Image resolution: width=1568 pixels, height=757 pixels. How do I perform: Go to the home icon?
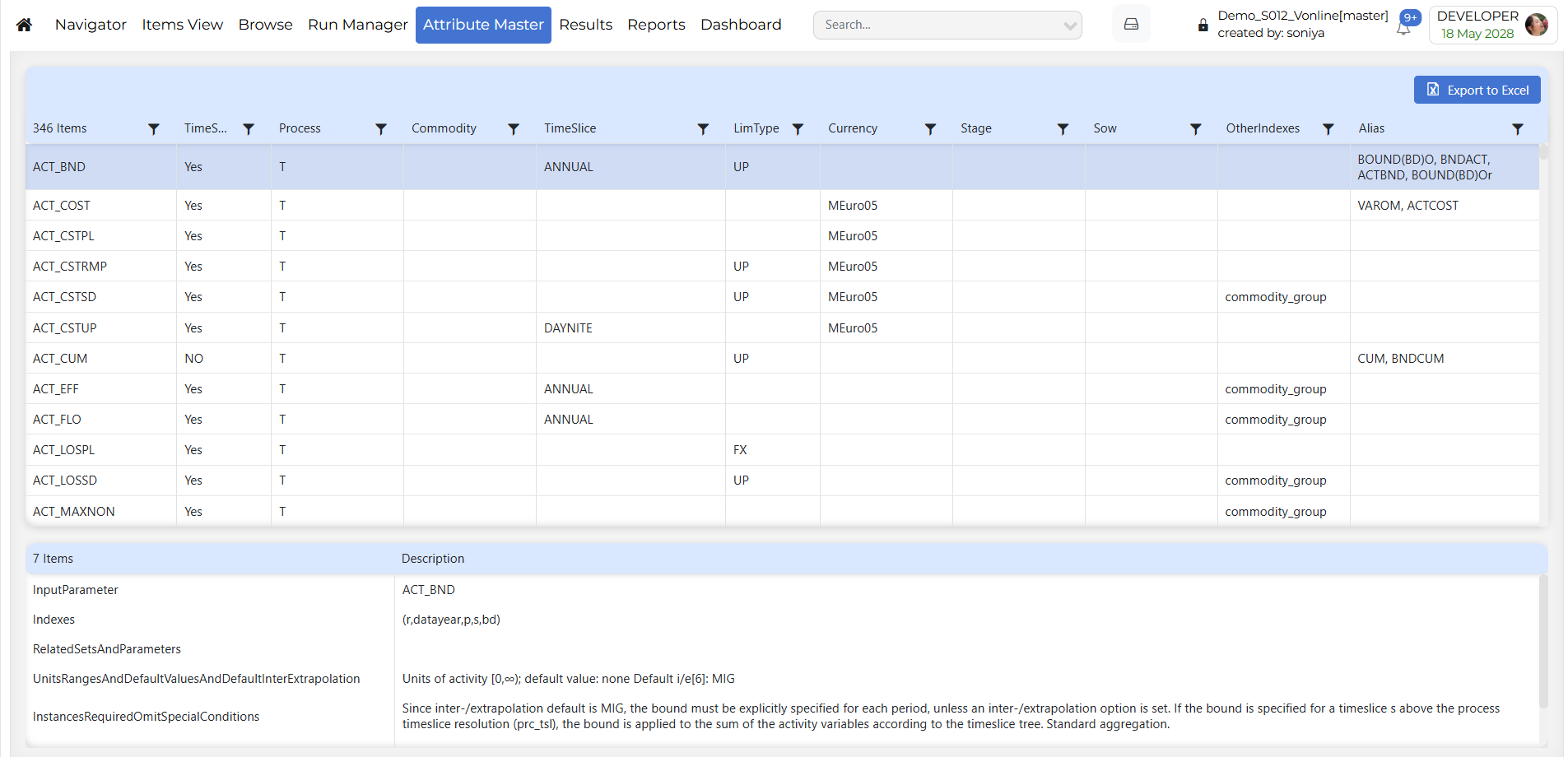coord(24,25)
